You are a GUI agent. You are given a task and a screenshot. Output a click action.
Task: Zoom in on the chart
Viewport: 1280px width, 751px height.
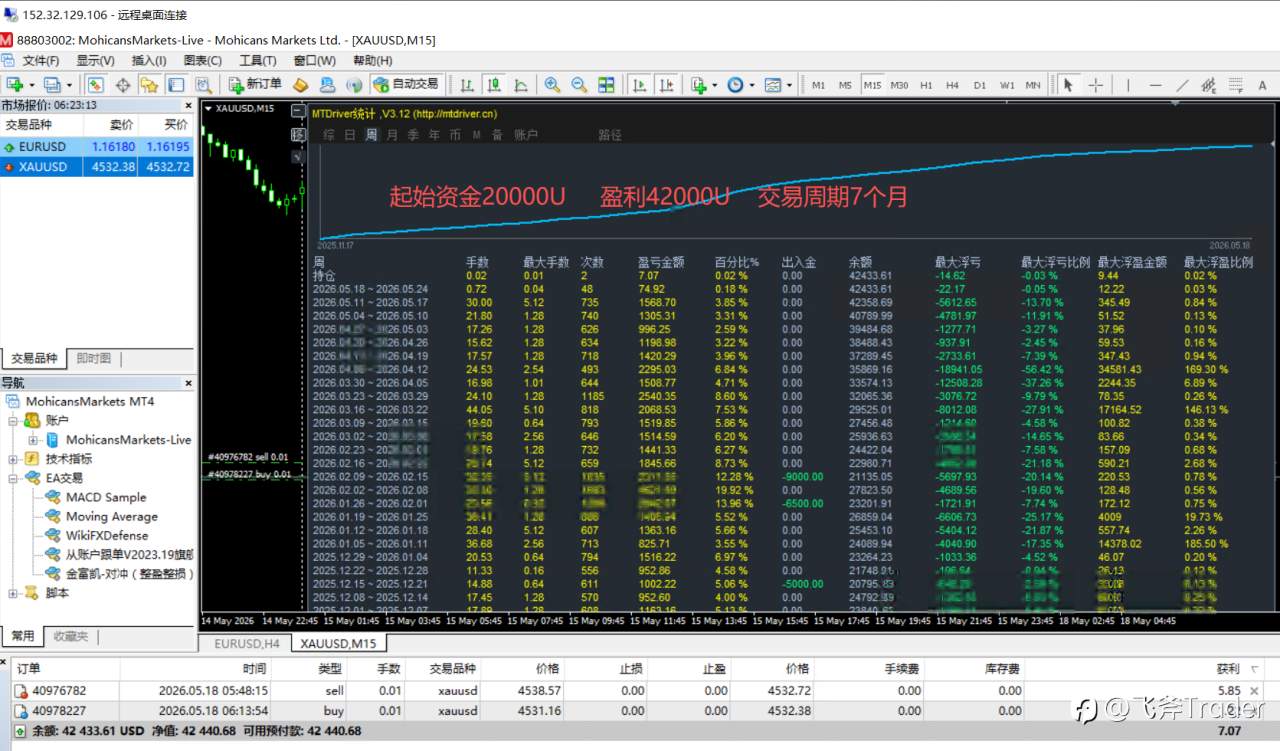(x=552, y=85)
